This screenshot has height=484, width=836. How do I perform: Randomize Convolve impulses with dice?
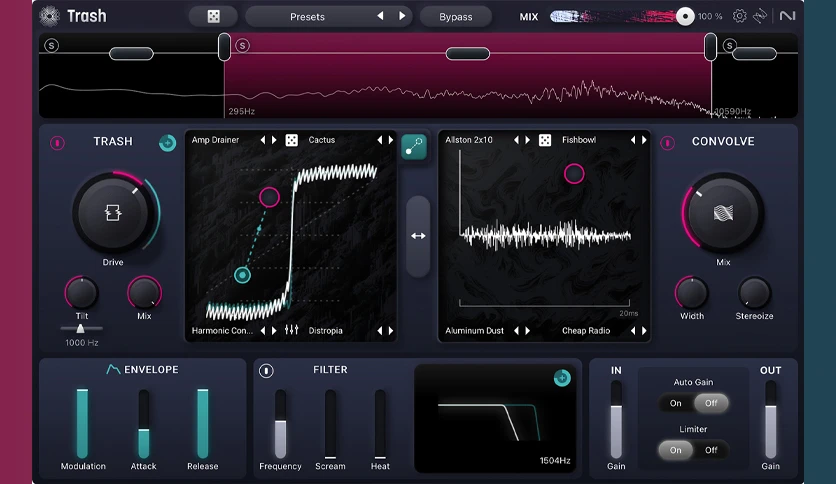click(545, 140)
